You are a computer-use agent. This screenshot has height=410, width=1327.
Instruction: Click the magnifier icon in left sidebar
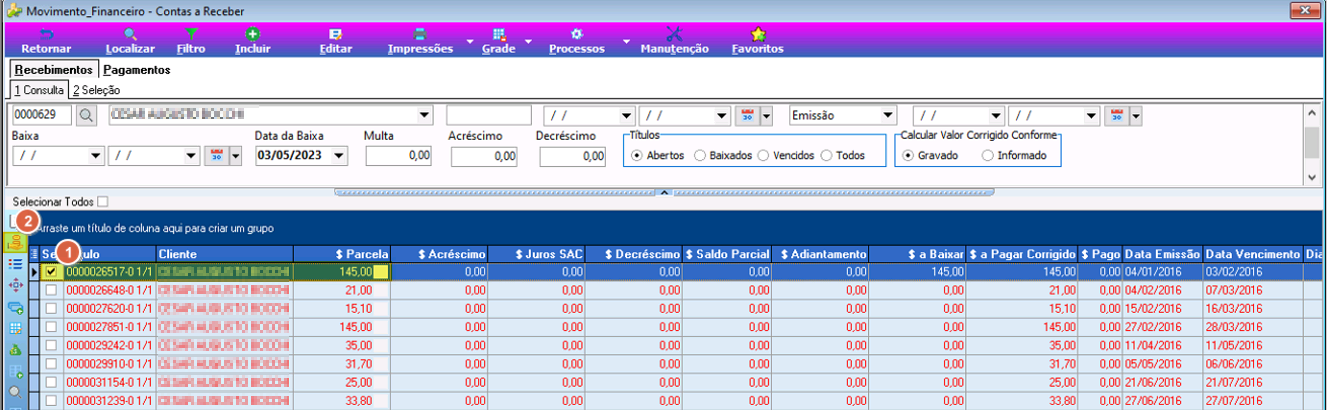click(x=14, y=392)
